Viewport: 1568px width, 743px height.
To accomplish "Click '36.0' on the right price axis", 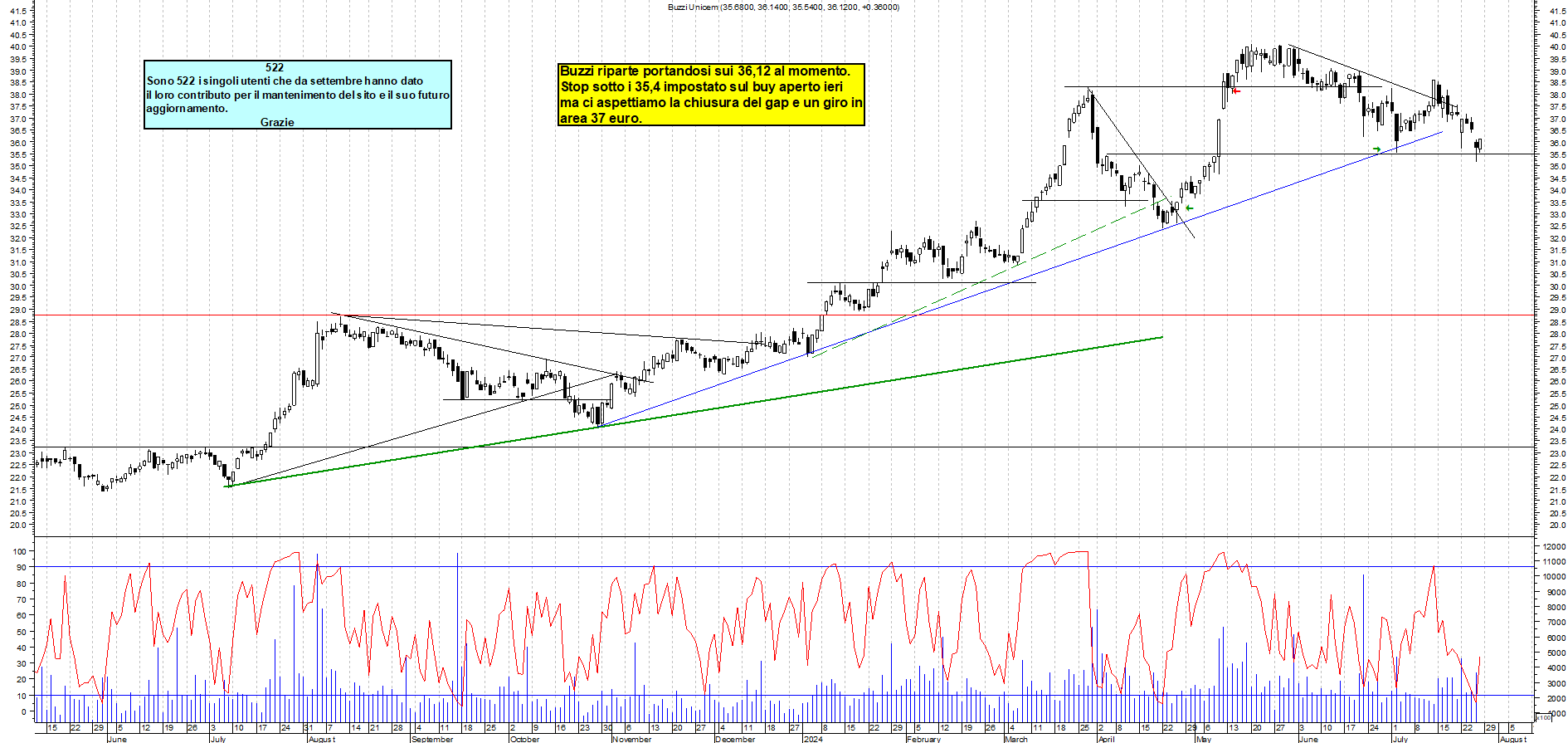I will tap(1556, 143).
